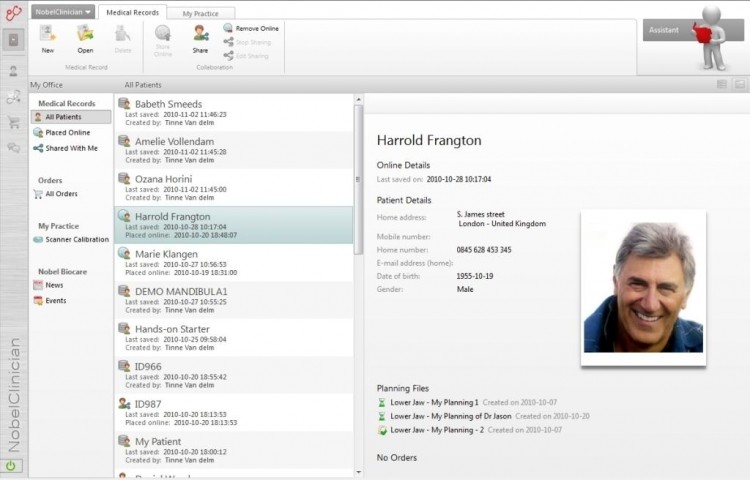Open All Orders

[x=55, y=194]
